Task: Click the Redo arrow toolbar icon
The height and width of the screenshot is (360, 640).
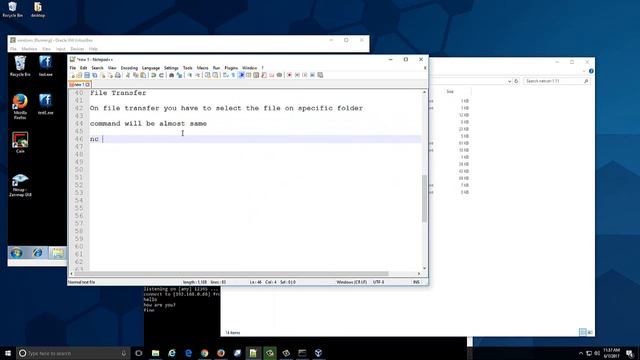Action: coord(162,75)
